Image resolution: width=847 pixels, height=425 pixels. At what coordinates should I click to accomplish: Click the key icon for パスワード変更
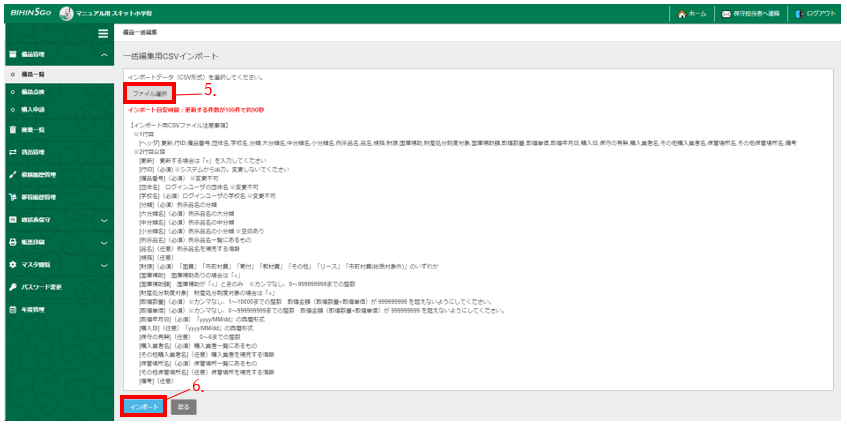click(12, 287)
